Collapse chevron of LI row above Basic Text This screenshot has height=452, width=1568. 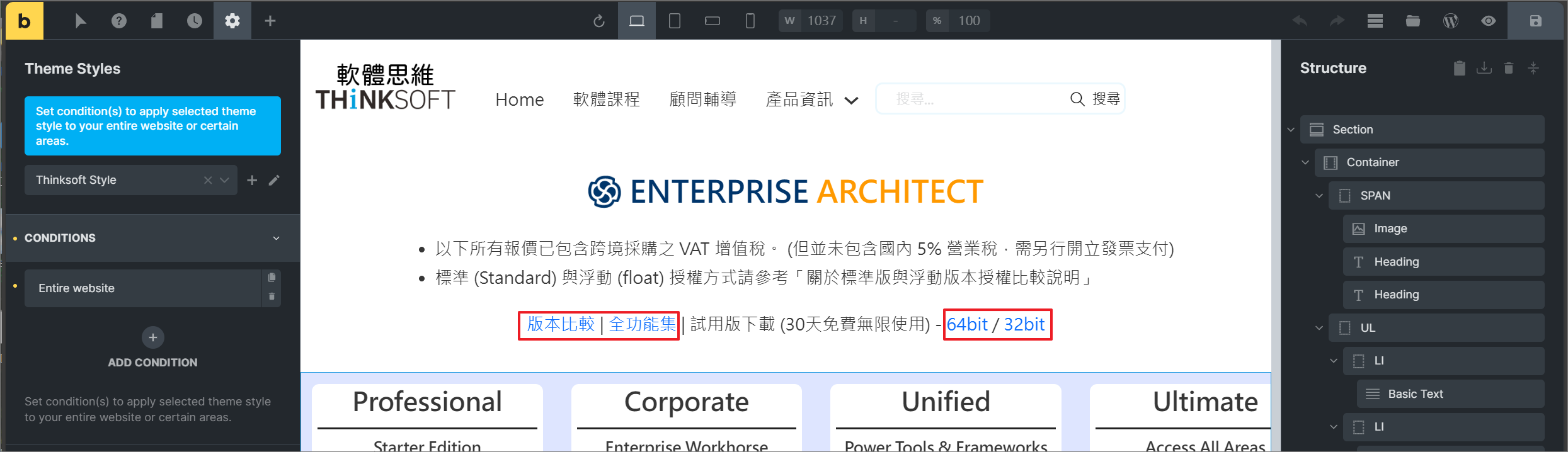coord(1334,361)
